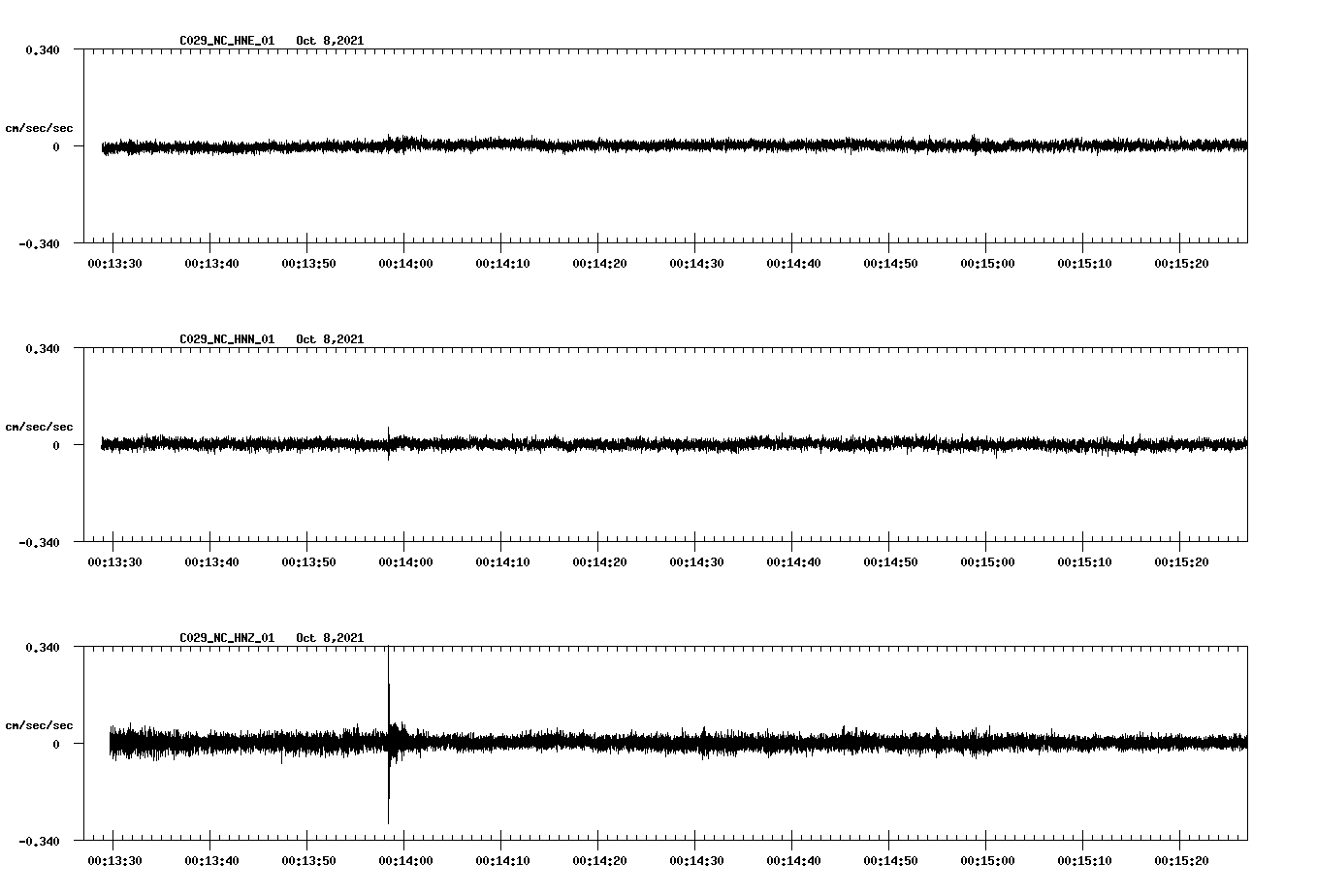Click the 00:13:40 time label under HNN plot
The width and height of the screenshot is (1317, 896).
pos(211,562)
